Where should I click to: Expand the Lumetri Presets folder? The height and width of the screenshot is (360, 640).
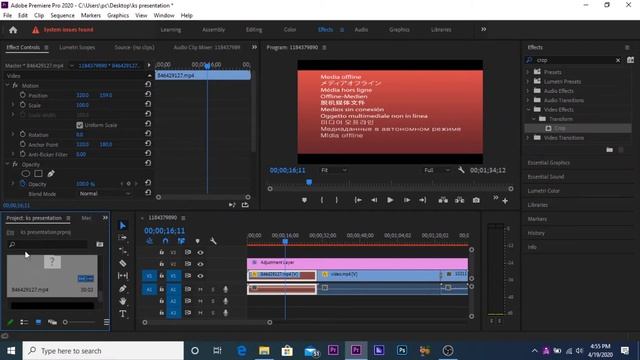tap(528, 81)
